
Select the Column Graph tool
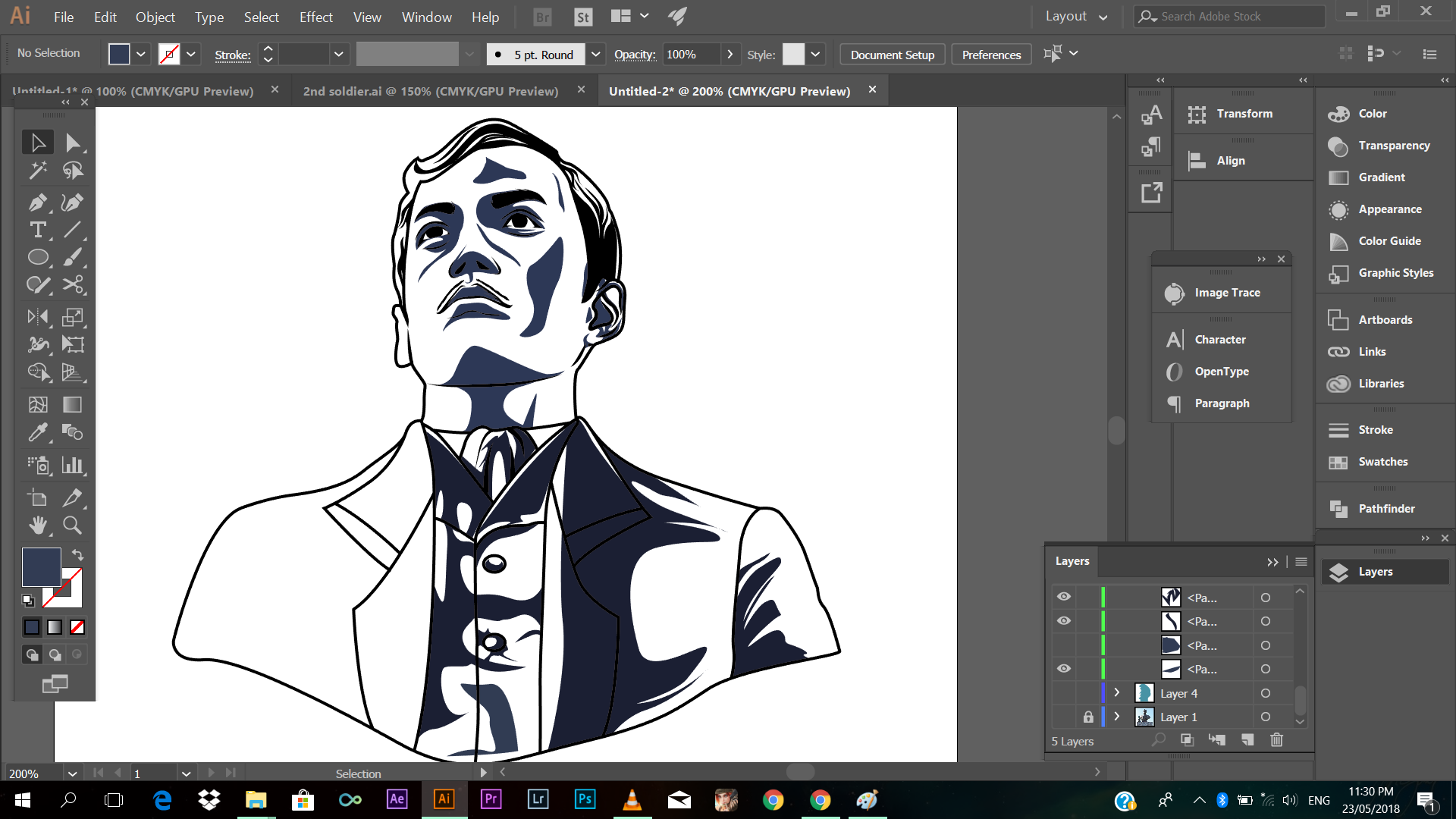(73, 465)
